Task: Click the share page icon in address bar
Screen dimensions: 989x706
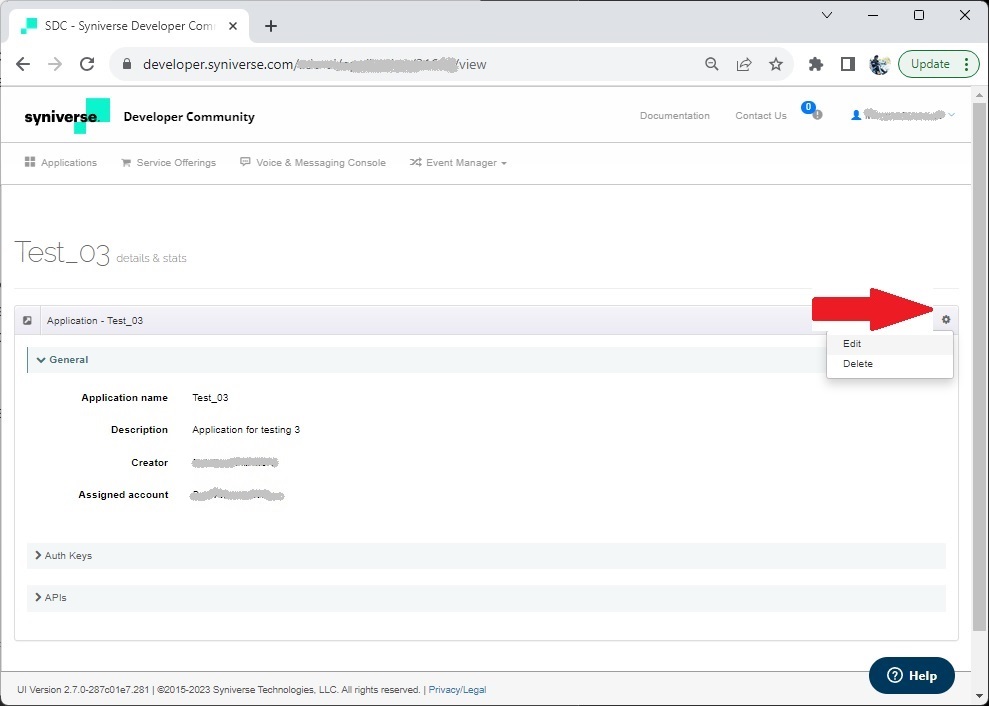Action: coord(744,64)
